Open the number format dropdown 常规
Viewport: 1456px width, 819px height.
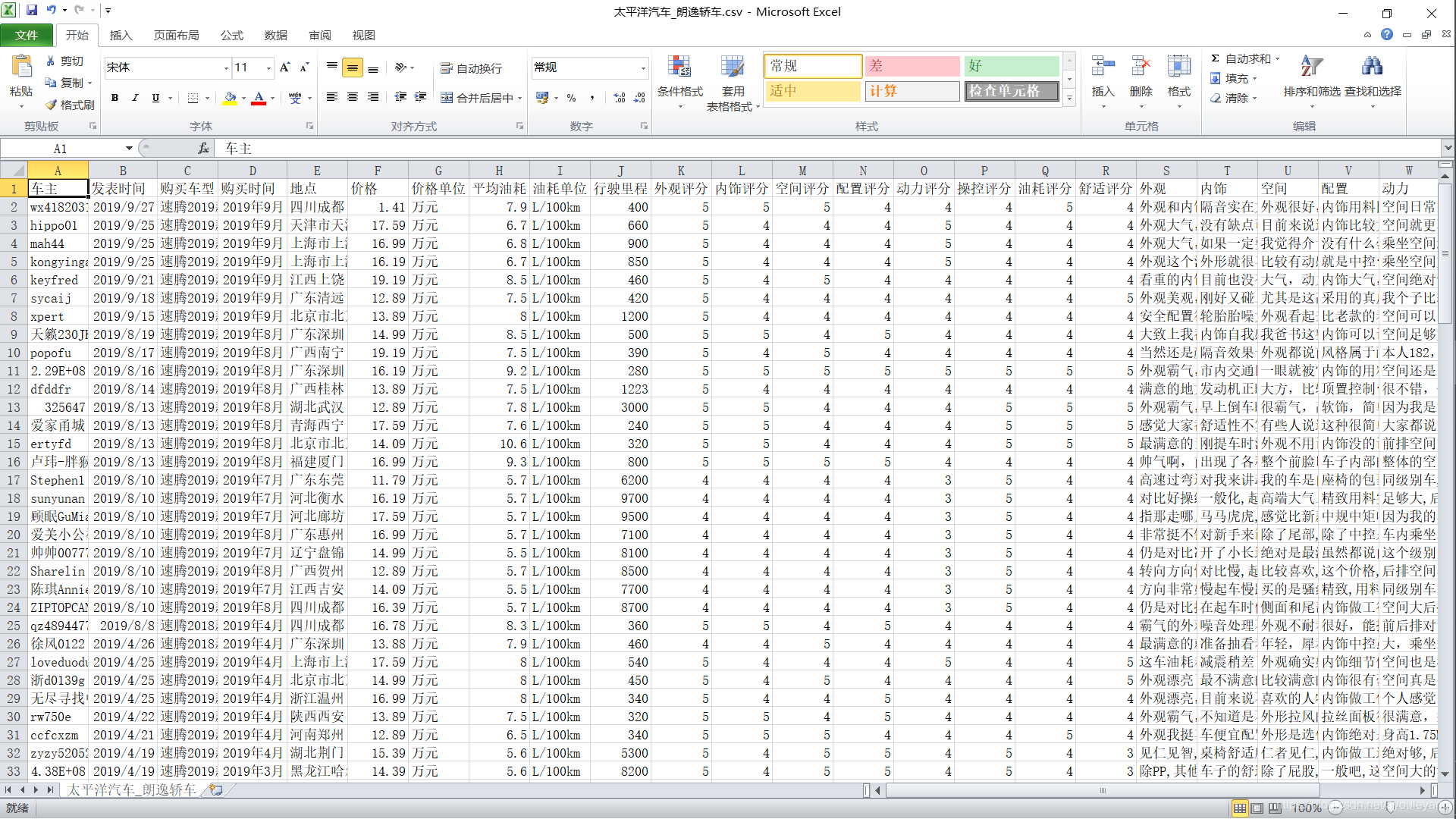point(643,68)
